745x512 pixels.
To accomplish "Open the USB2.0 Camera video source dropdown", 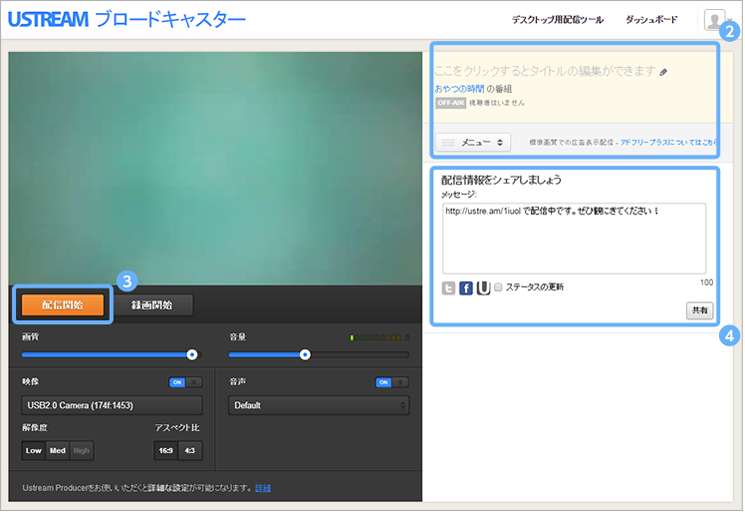I will (112, 405).
